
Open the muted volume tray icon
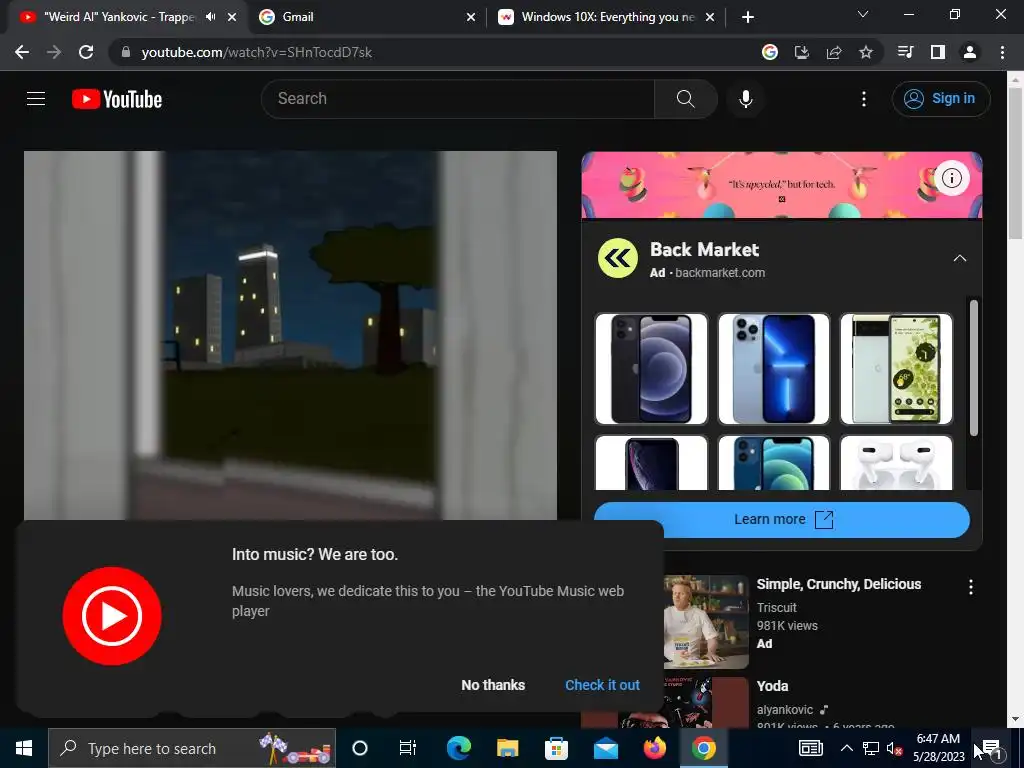(895, 748)
